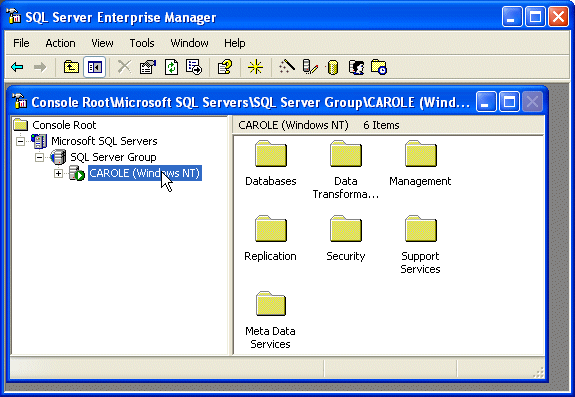The image size is (575, 397).
Task: Maximize the inner Console Root window
Action: pos(509,102)
